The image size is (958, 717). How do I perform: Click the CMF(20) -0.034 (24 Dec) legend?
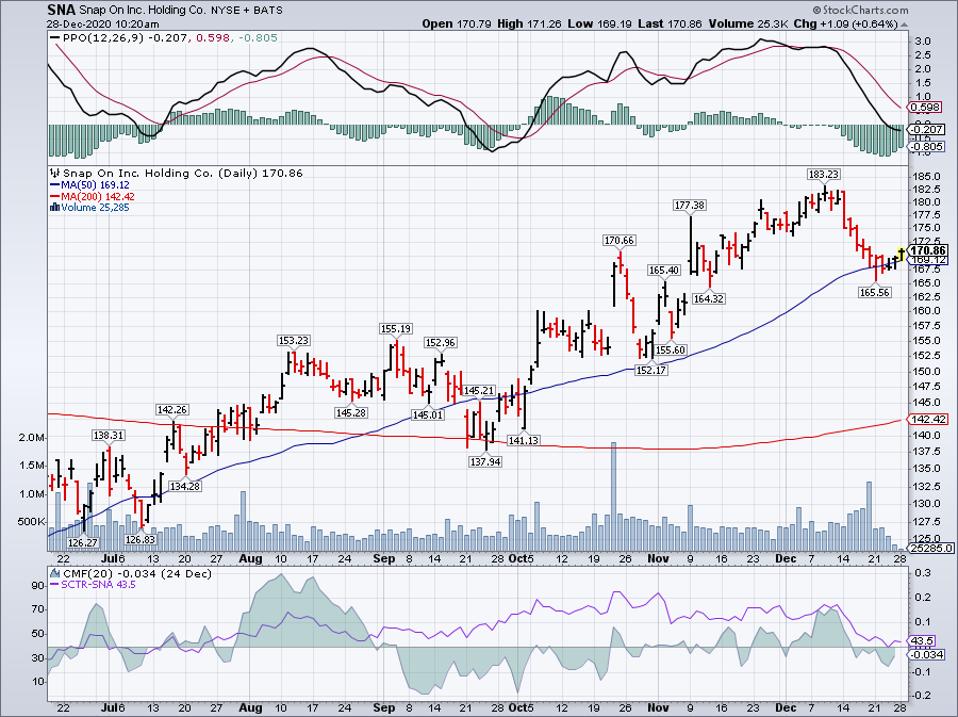(136, 574)
